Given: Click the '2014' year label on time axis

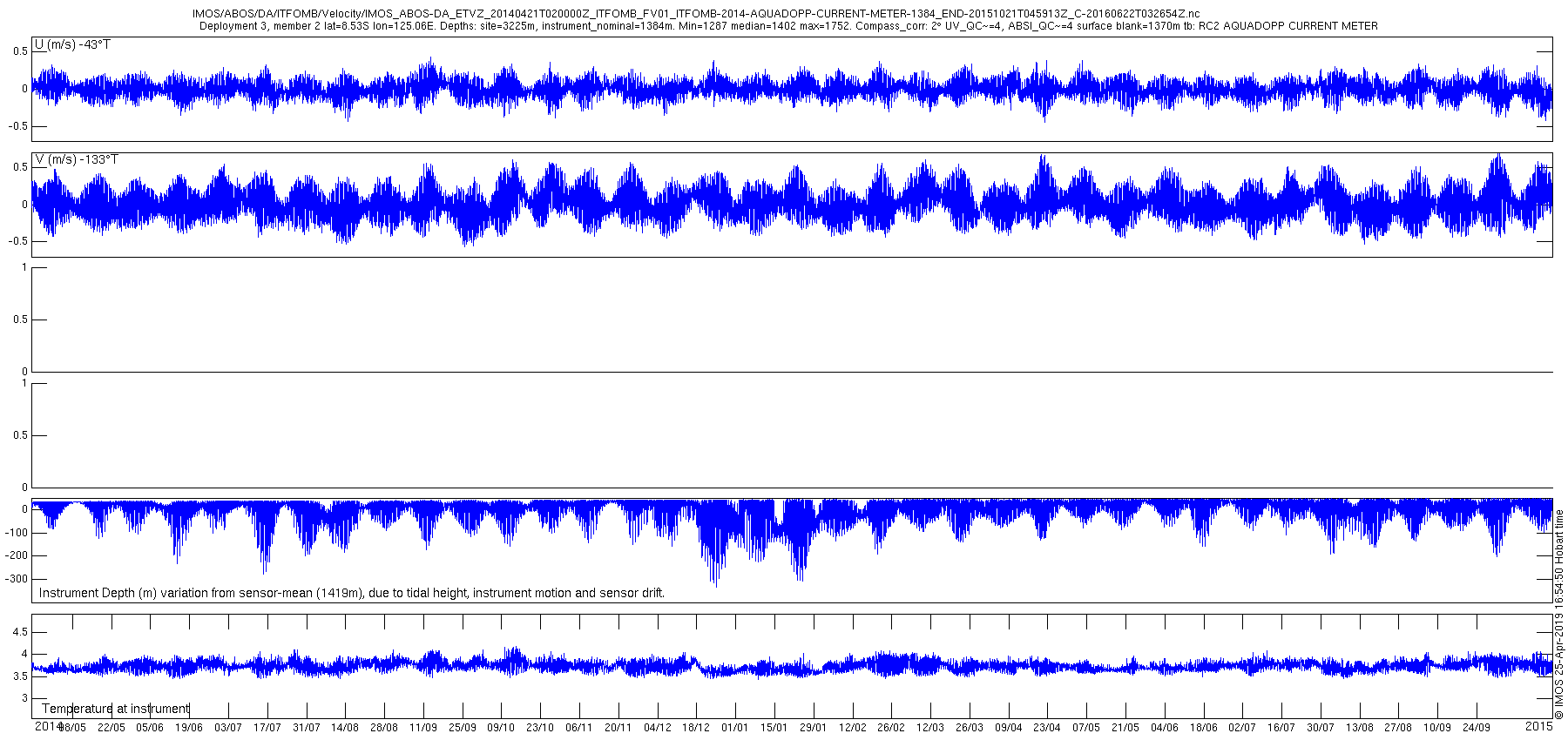Looking at the screenshot, I should click(x=48, y=726).
